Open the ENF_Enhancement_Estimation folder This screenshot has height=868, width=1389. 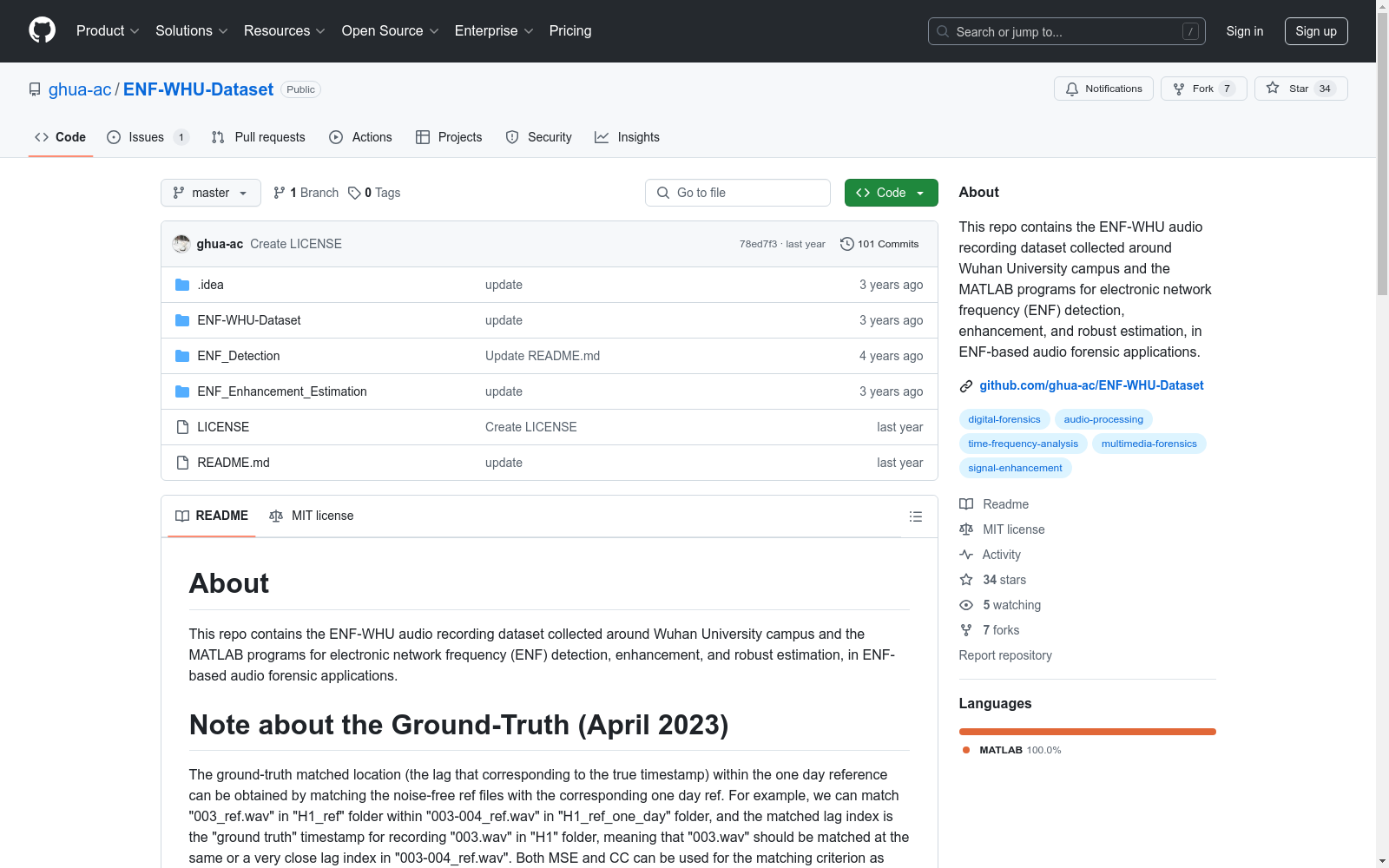(x=282, y=391)
